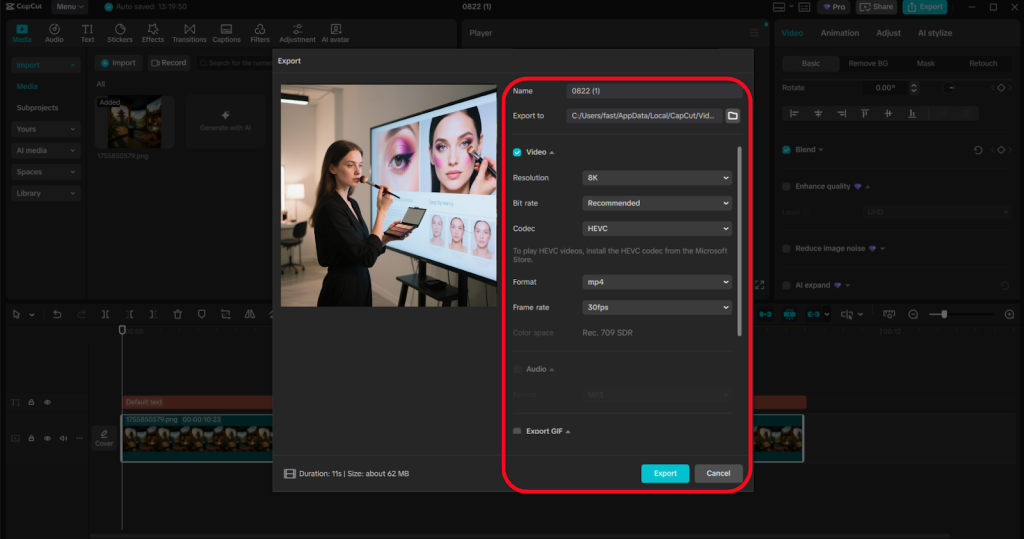Enable the Audio checkbox in Export dialog
Image resolution: width=1024 pixels, height=539 pixels.
(x=517, y=369)
